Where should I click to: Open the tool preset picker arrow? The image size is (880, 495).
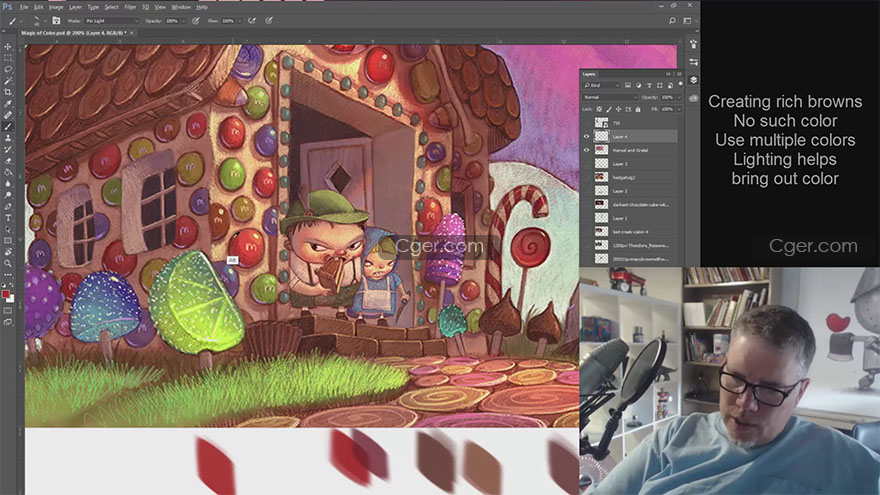(x=22, y=21)
